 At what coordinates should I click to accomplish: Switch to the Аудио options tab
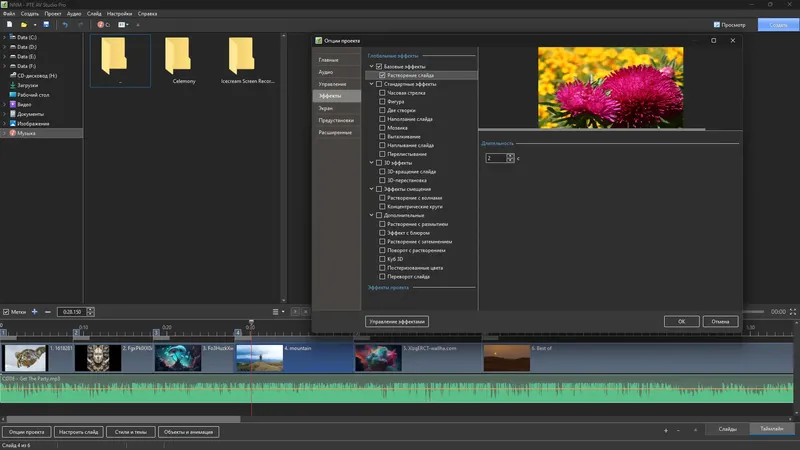click(327, 72)
